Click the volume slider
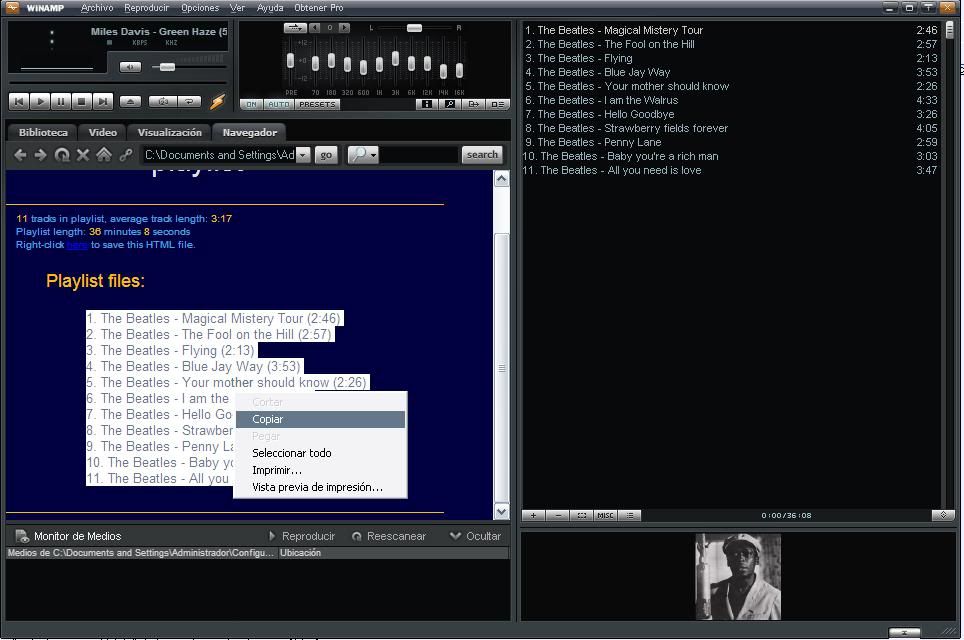 [x=167, y=67]
